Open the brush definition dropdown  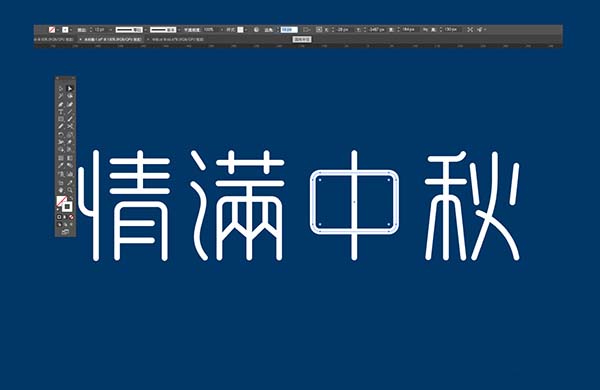tap(179, 29)
